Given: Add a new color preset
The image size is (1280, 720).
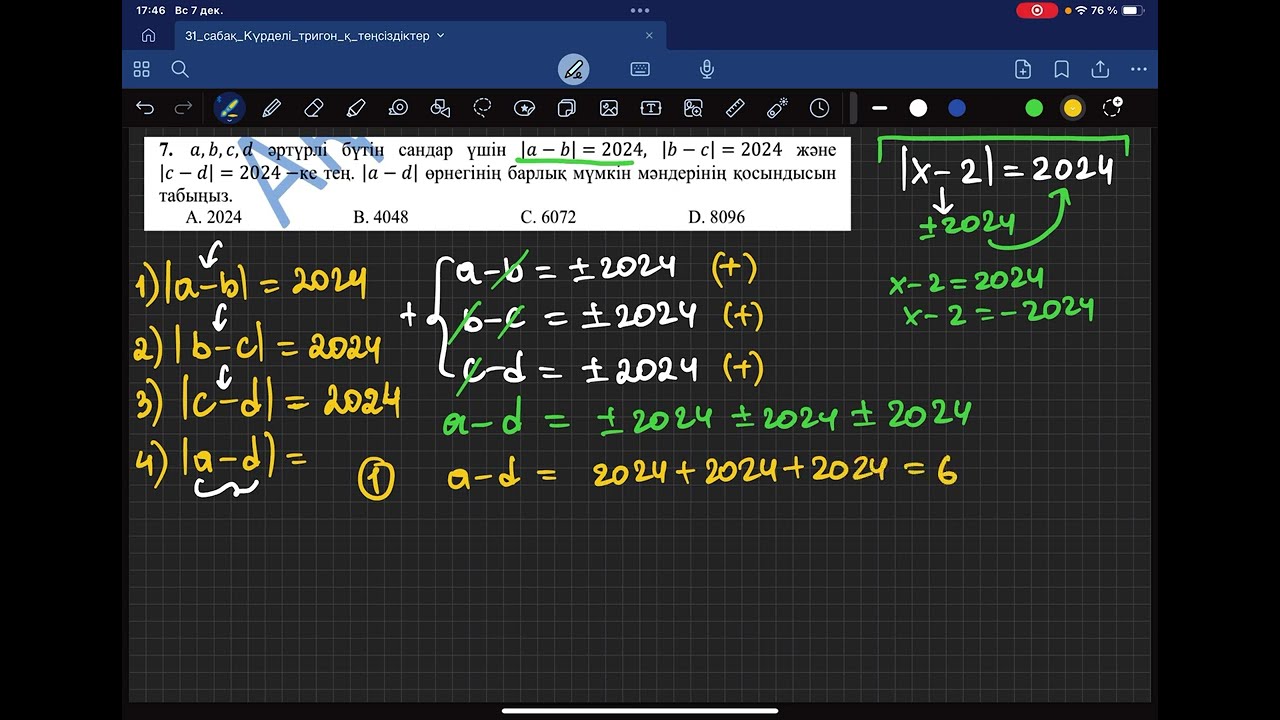Looking at the screenshot, I should 1112,107.
